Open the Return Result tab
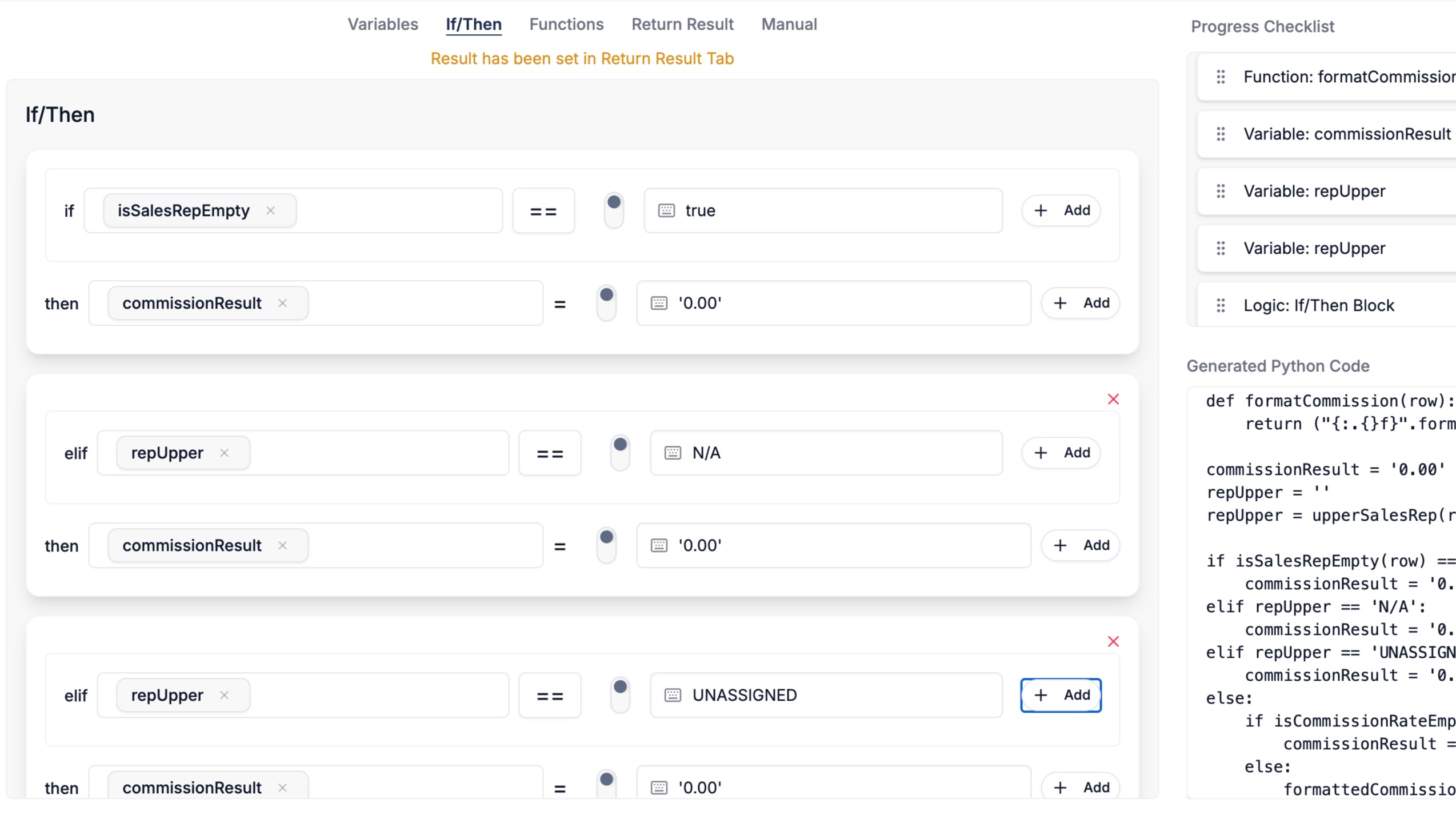This screenshot has width=1456, height=819. click(682, 24)
